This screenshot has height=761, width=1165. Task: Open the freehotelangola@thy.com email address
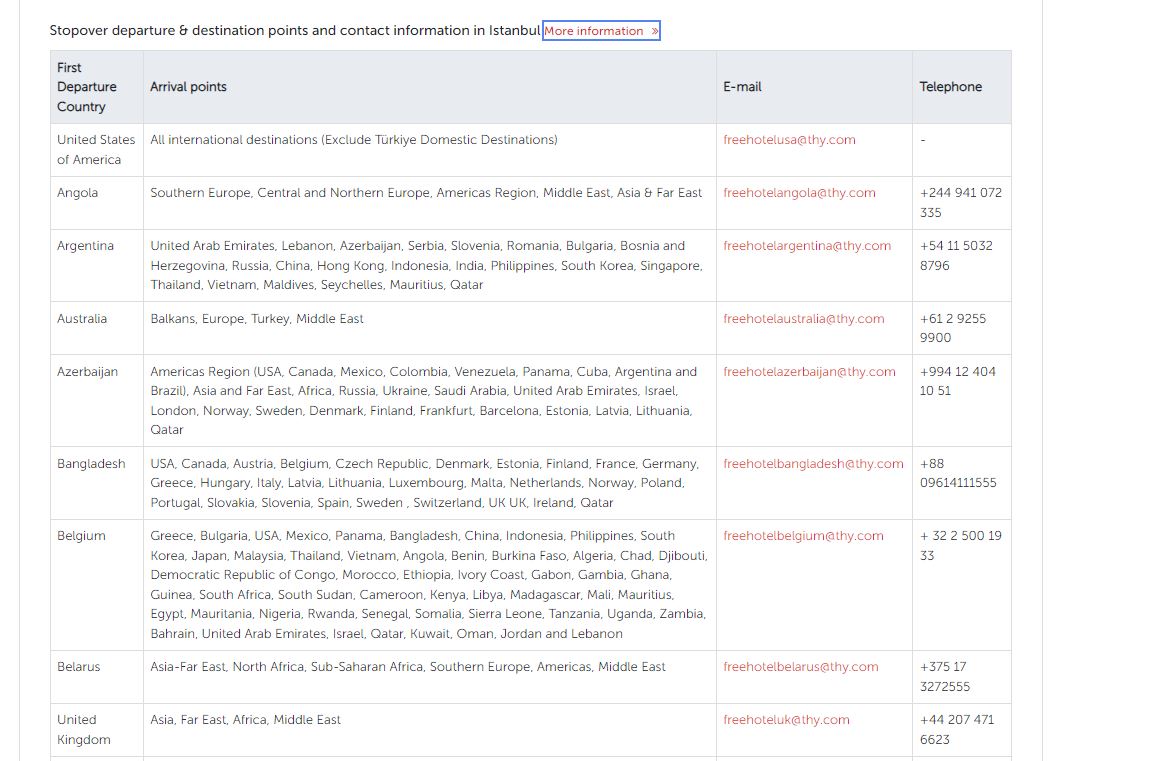tap(799, 193)
